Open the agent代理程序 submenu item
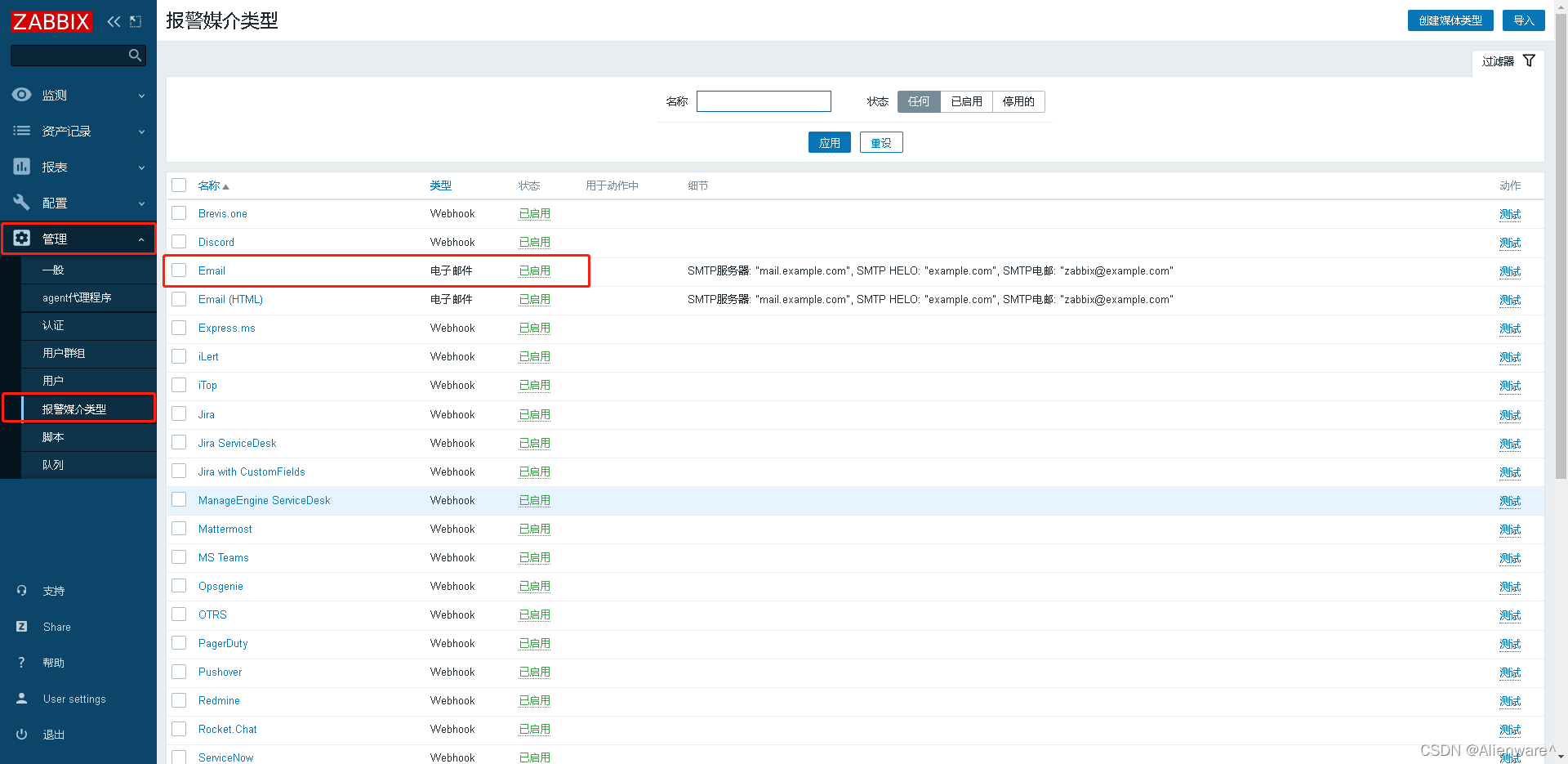This screenshot has width=1568, height=764. 88,297
